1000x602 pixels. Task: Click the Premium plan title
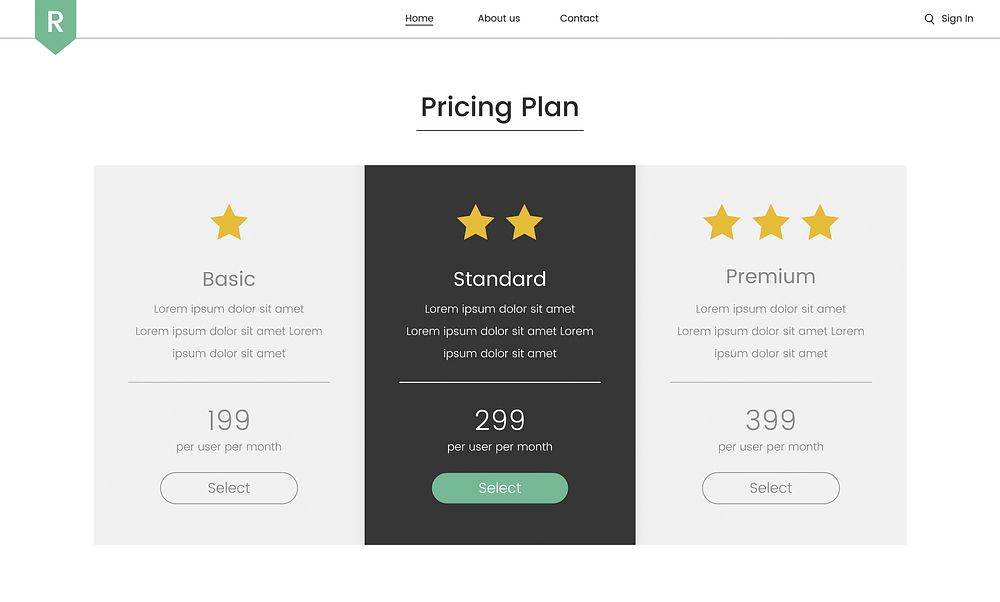point(770,276)
